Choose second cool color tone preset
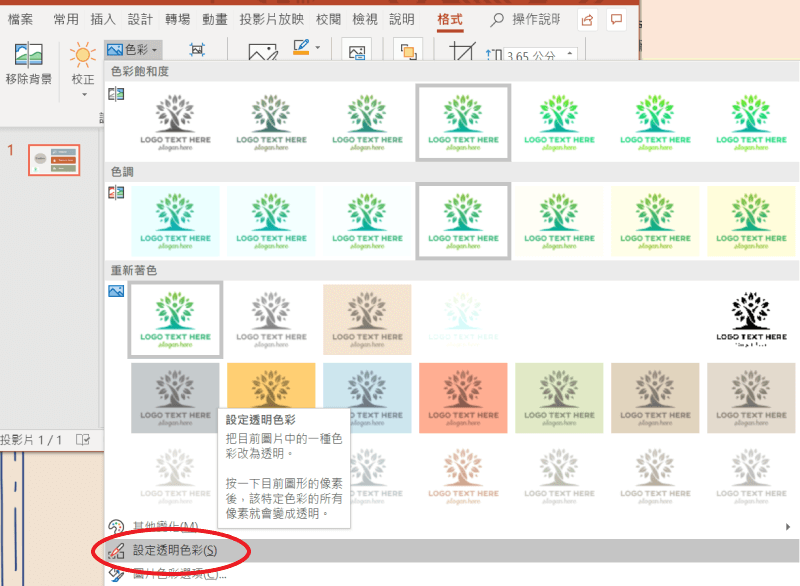This screenshot has width=800, height=586. pyautogui.click(x=271, y=221)
